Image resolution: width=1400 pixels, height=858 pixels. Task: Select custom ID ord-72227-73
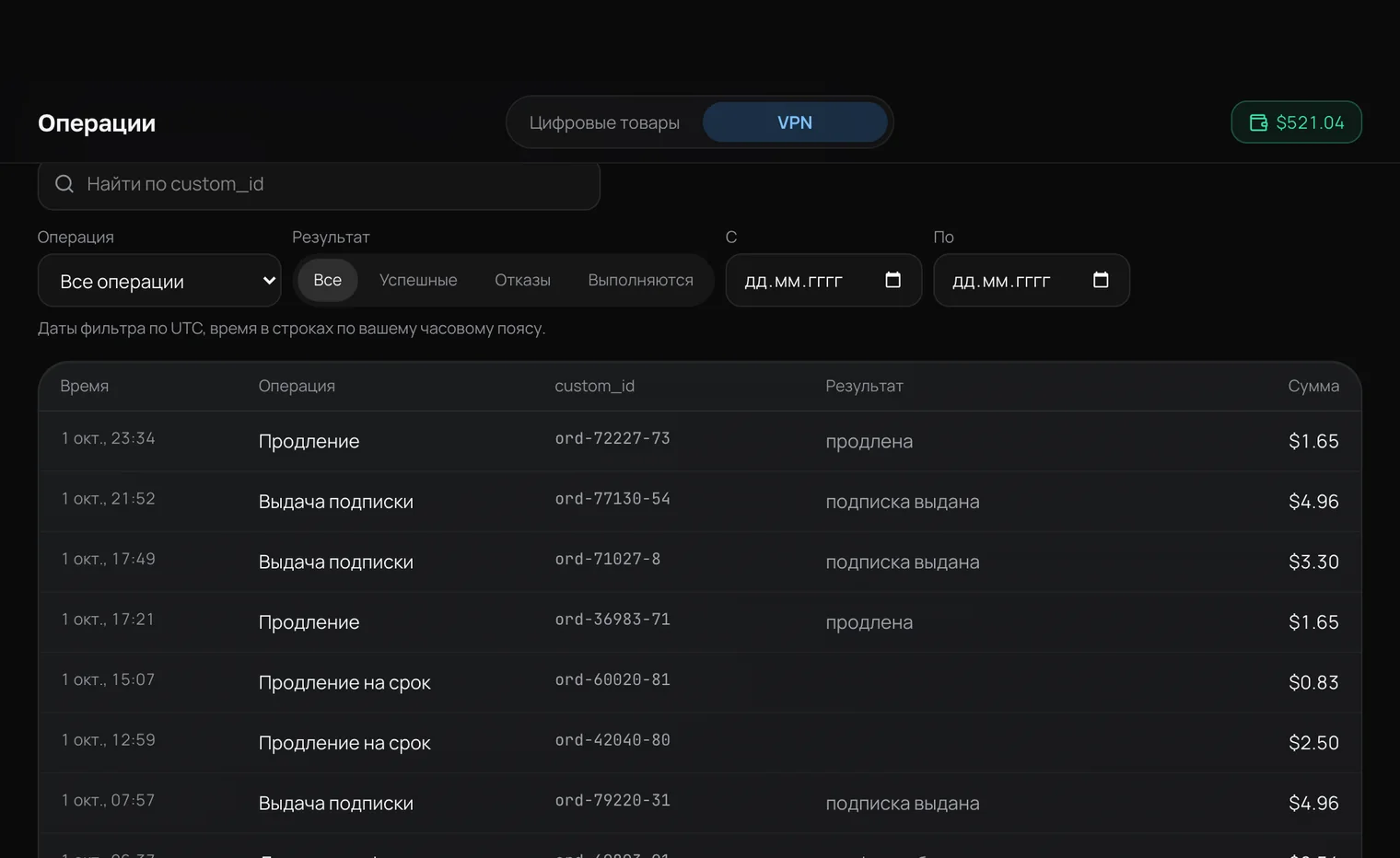coord(612,438)
